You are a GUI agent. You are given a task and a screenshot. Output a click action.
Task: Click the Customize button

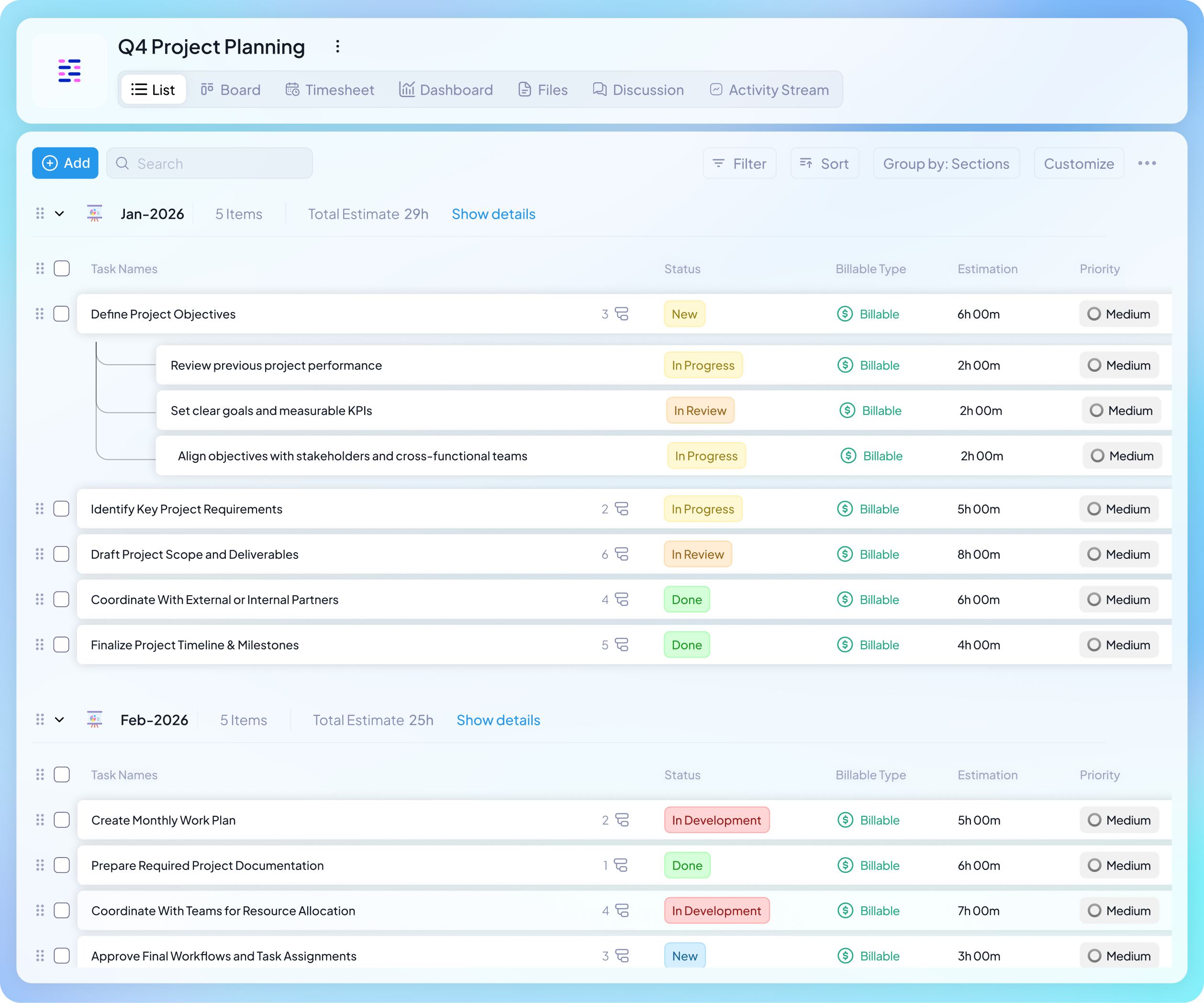(x=1079, y=164)
